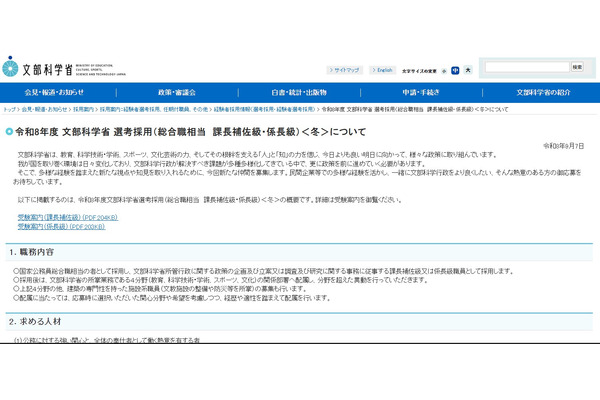This screenshot has height=400, width=600.
Task: Click the 文部科学省 logo in the header
Action: coord(64,68)
